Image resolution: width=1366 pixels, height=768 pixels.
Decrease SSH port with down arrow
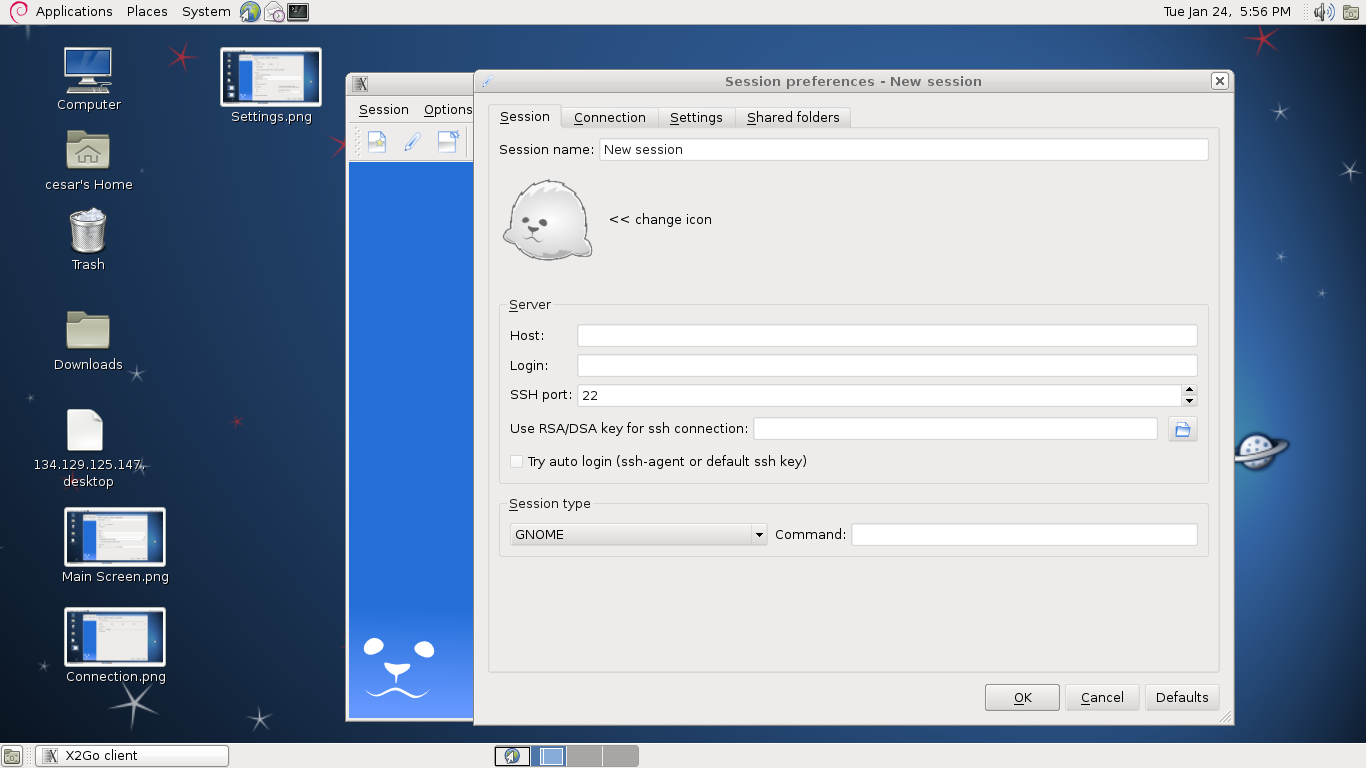coord(1189,401)
